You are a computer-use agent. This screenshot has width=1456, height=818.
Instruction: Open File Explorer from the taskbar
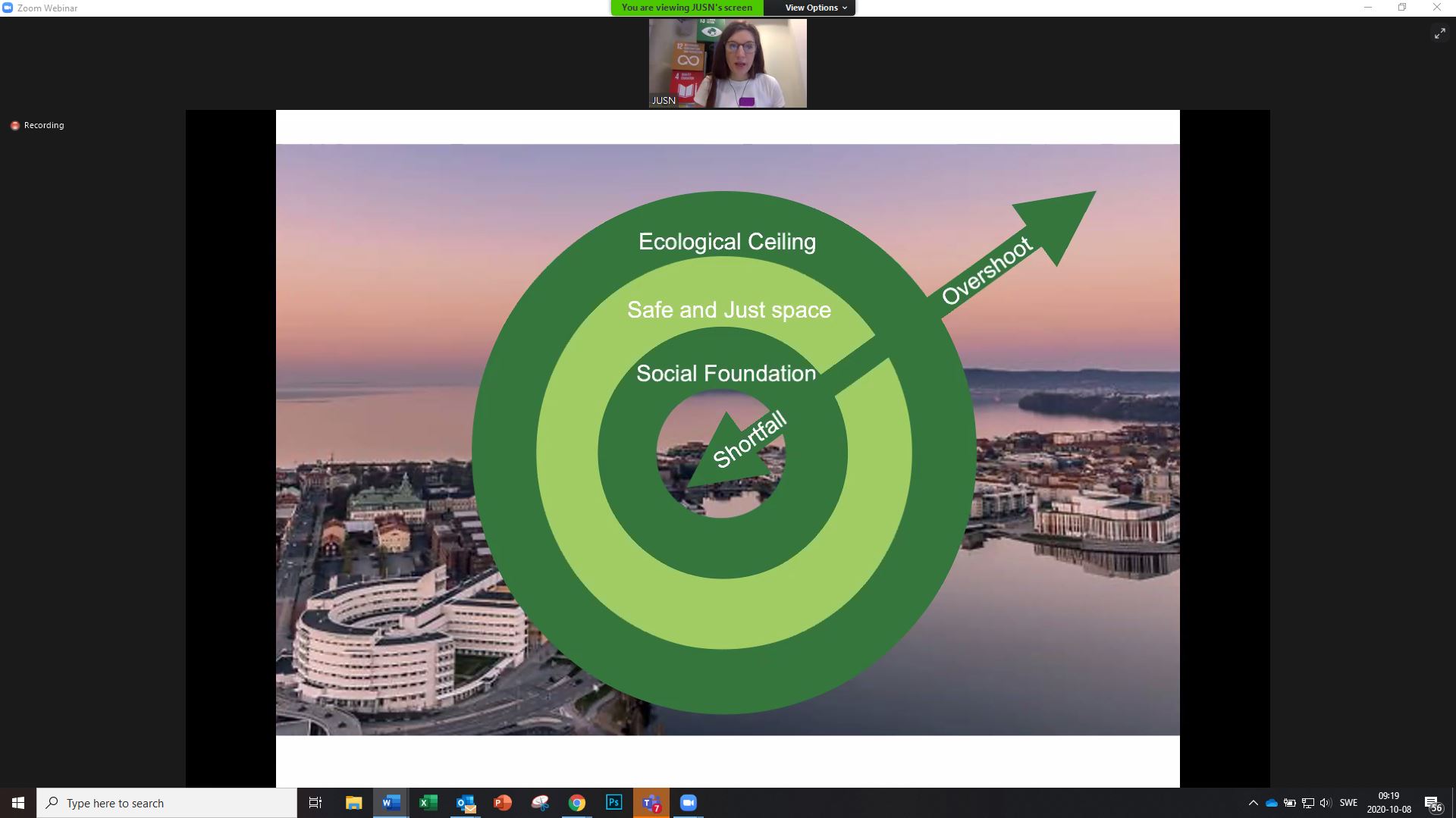(x=353, y=803)
